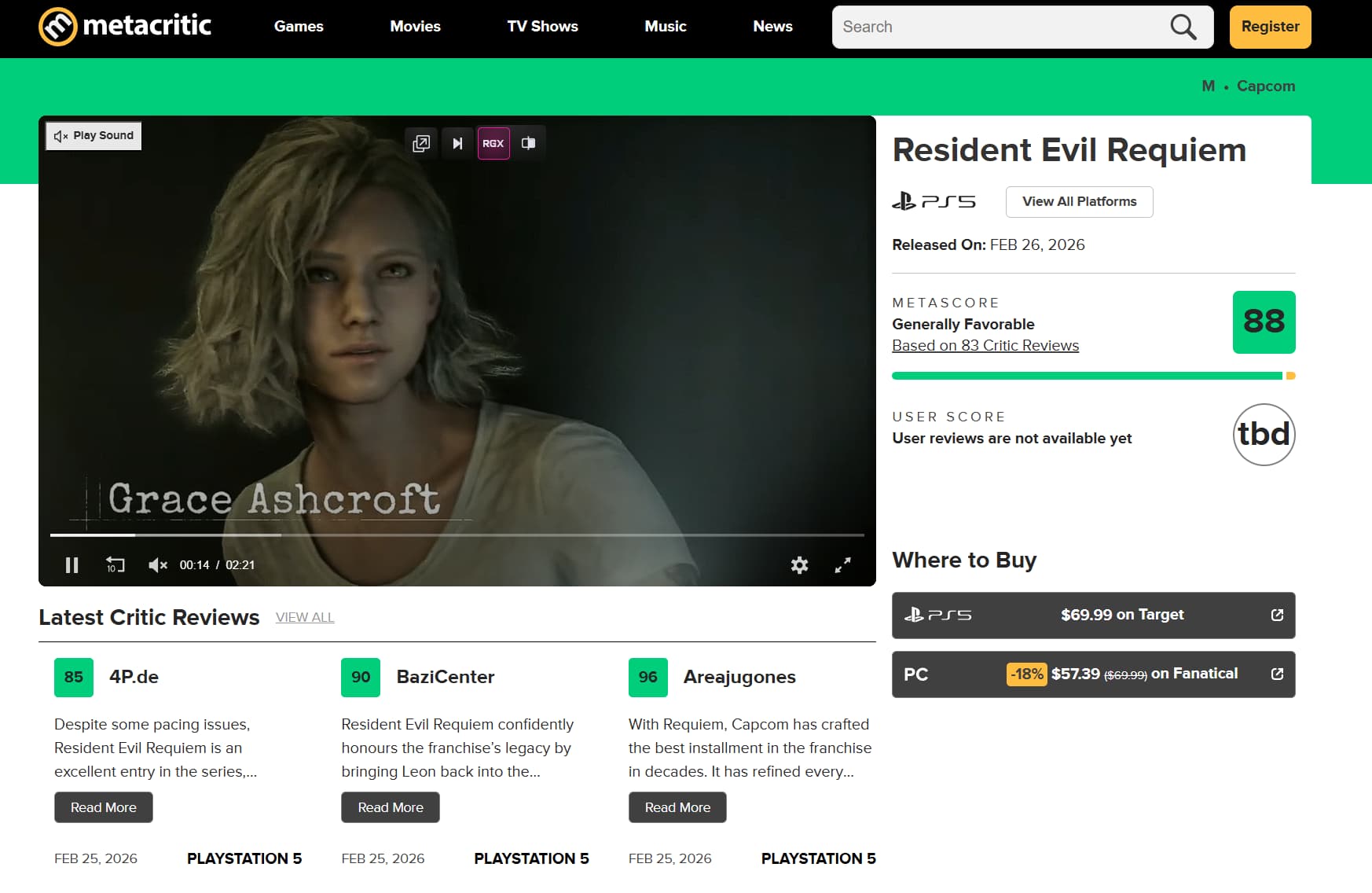This screenshot has width=1372, height=893.
Task: Enable Play Sound on the video
Action: pos(93,135)
